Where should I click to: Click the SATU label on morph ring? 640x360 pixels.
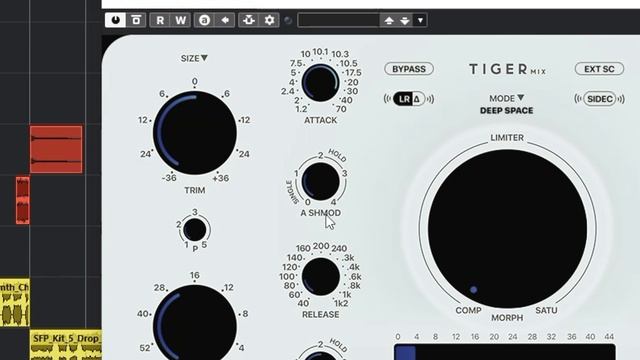[x=546, y=311]
